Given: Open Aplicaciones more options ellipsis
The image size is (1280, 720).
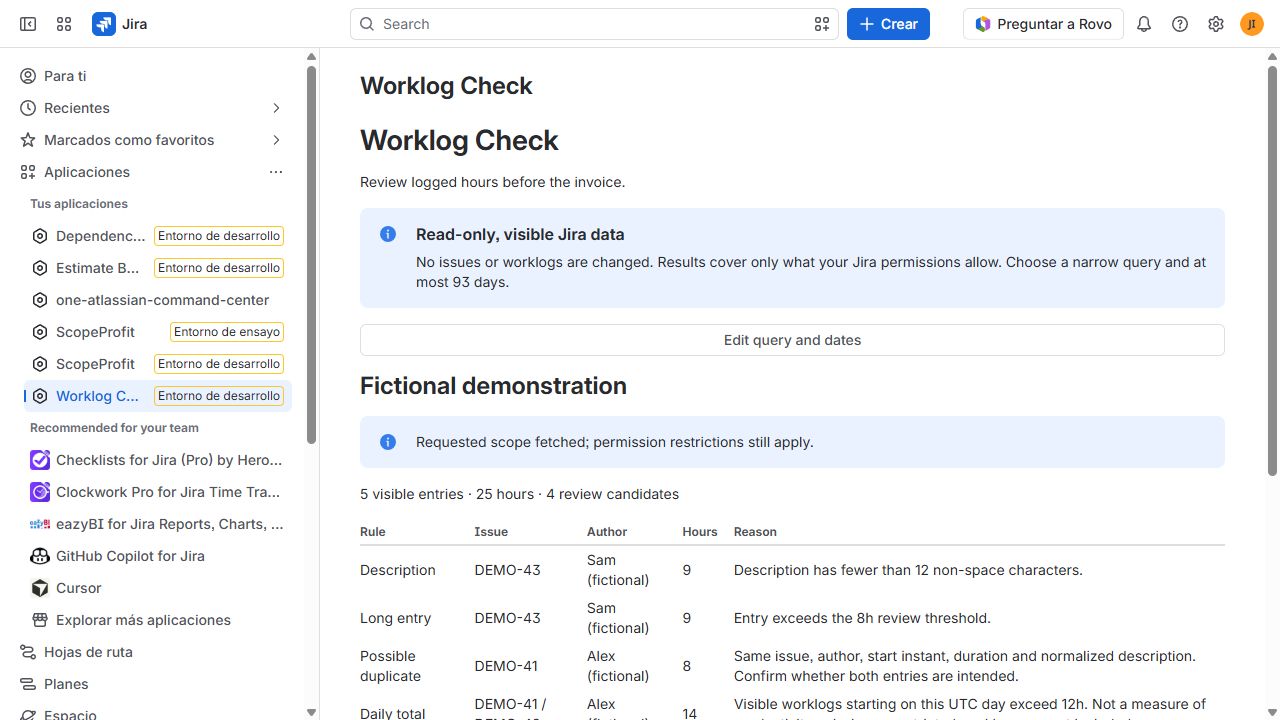Looking at the screenshot, I should tap(276, 172).
